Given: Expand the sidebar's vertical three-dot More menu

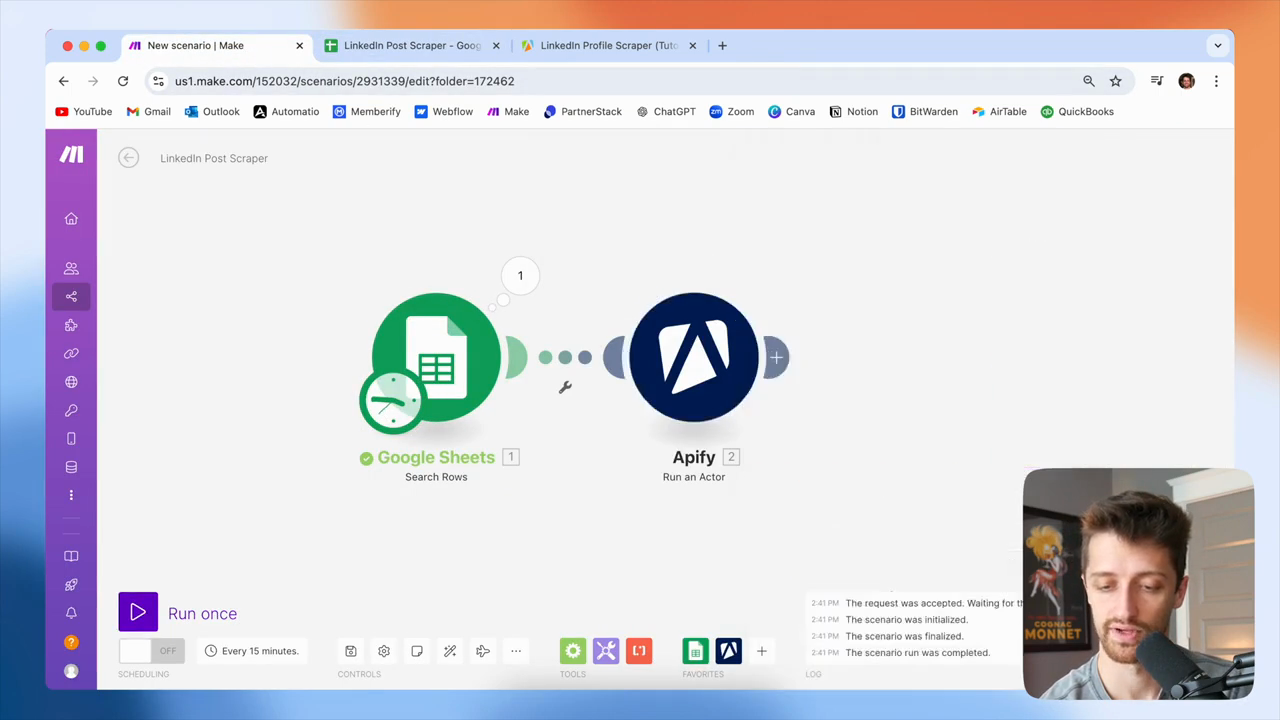Looking at the screenshot, I should [x=71, y=495].
